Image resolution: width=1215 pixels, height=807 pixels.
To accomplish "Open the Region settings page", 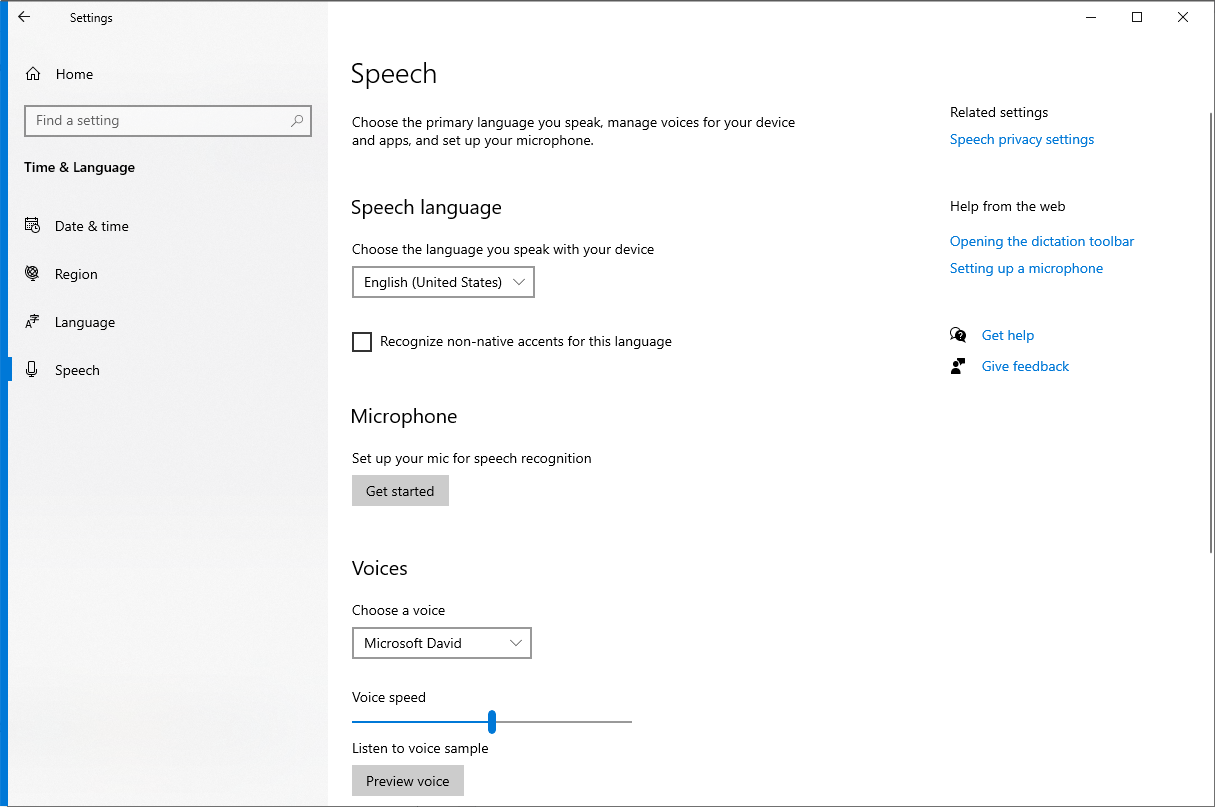I will (76, 274).
